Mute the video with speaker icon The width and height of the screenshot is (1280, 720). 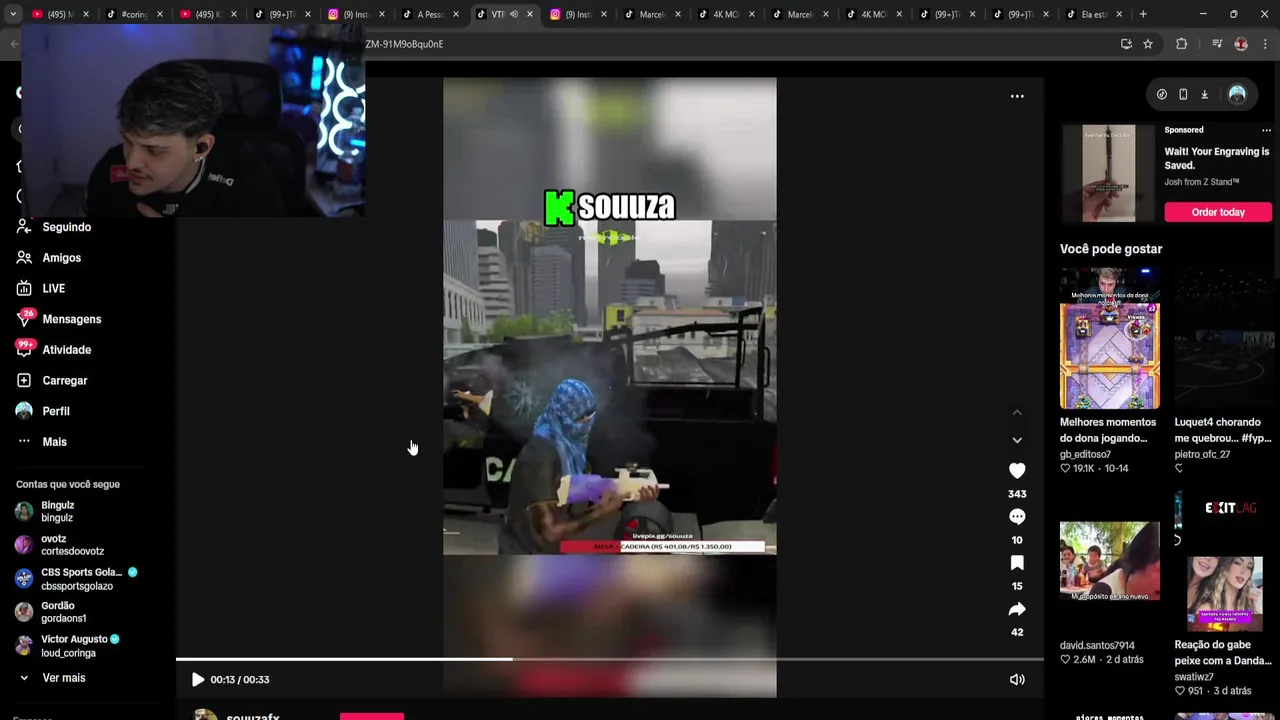[1017, 680]
